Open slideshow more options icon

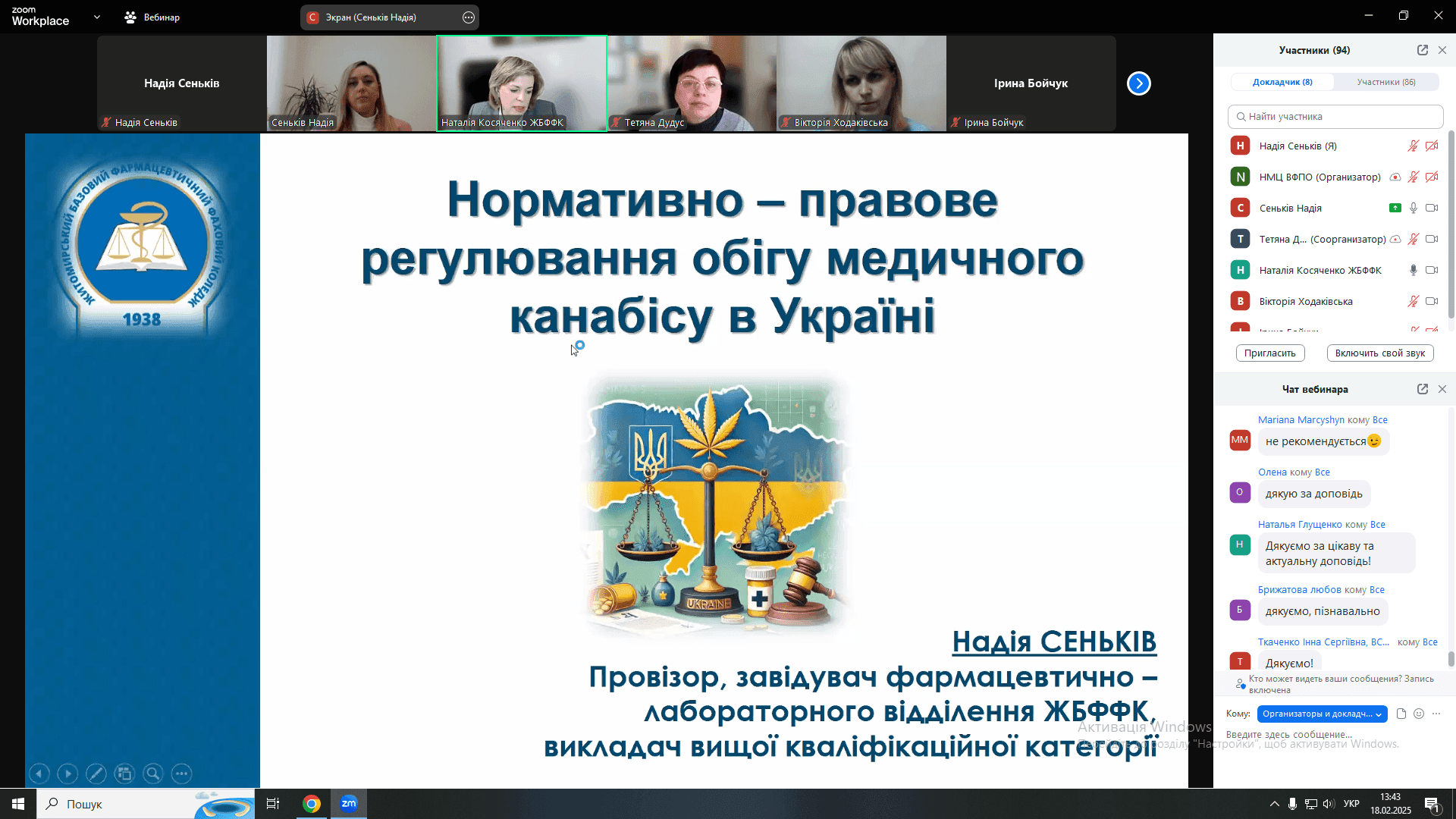181,773
